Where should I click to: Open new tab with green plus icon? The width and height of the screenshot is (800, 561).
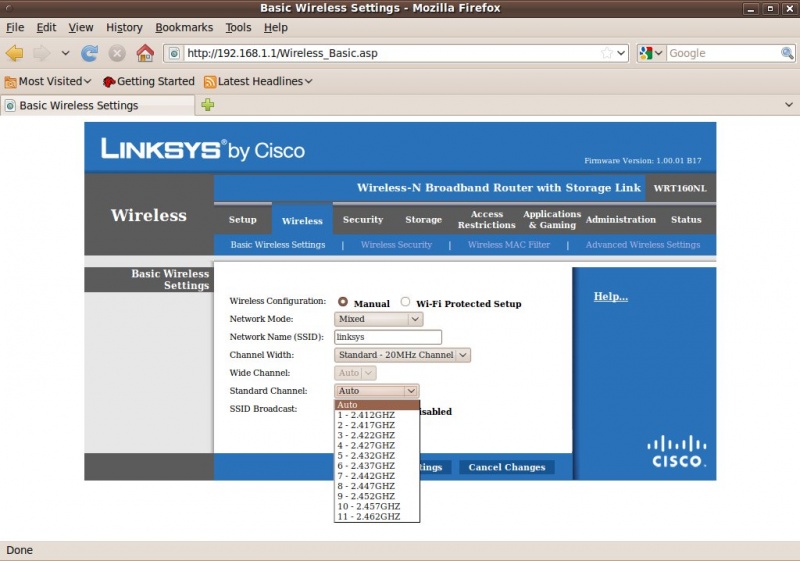coord(208,105)
